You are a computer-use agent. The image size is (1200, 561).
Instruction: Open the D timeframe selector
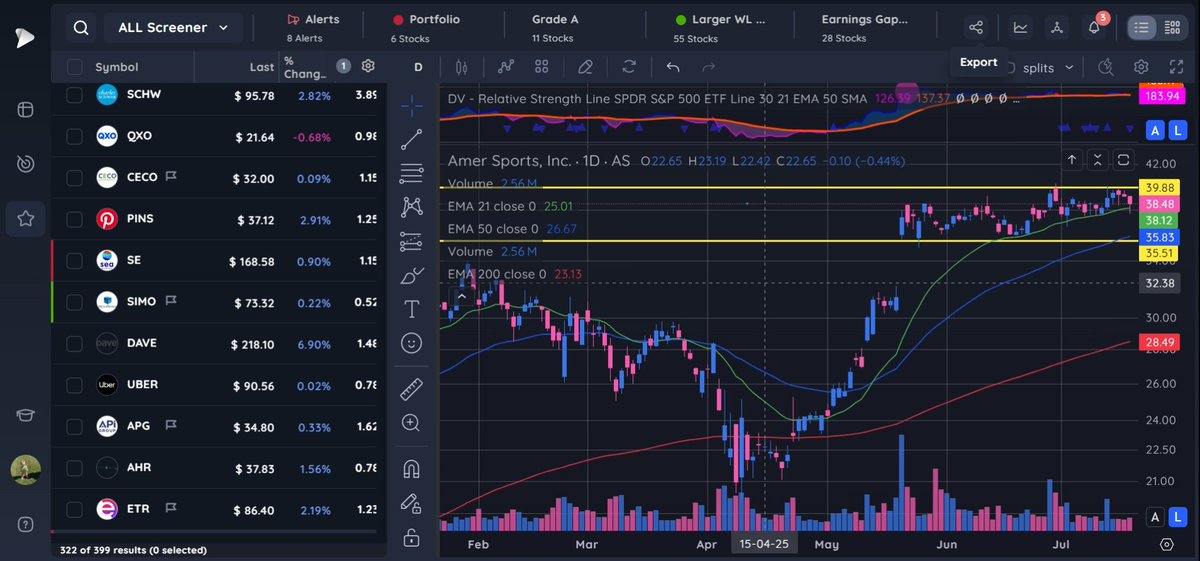418,67
